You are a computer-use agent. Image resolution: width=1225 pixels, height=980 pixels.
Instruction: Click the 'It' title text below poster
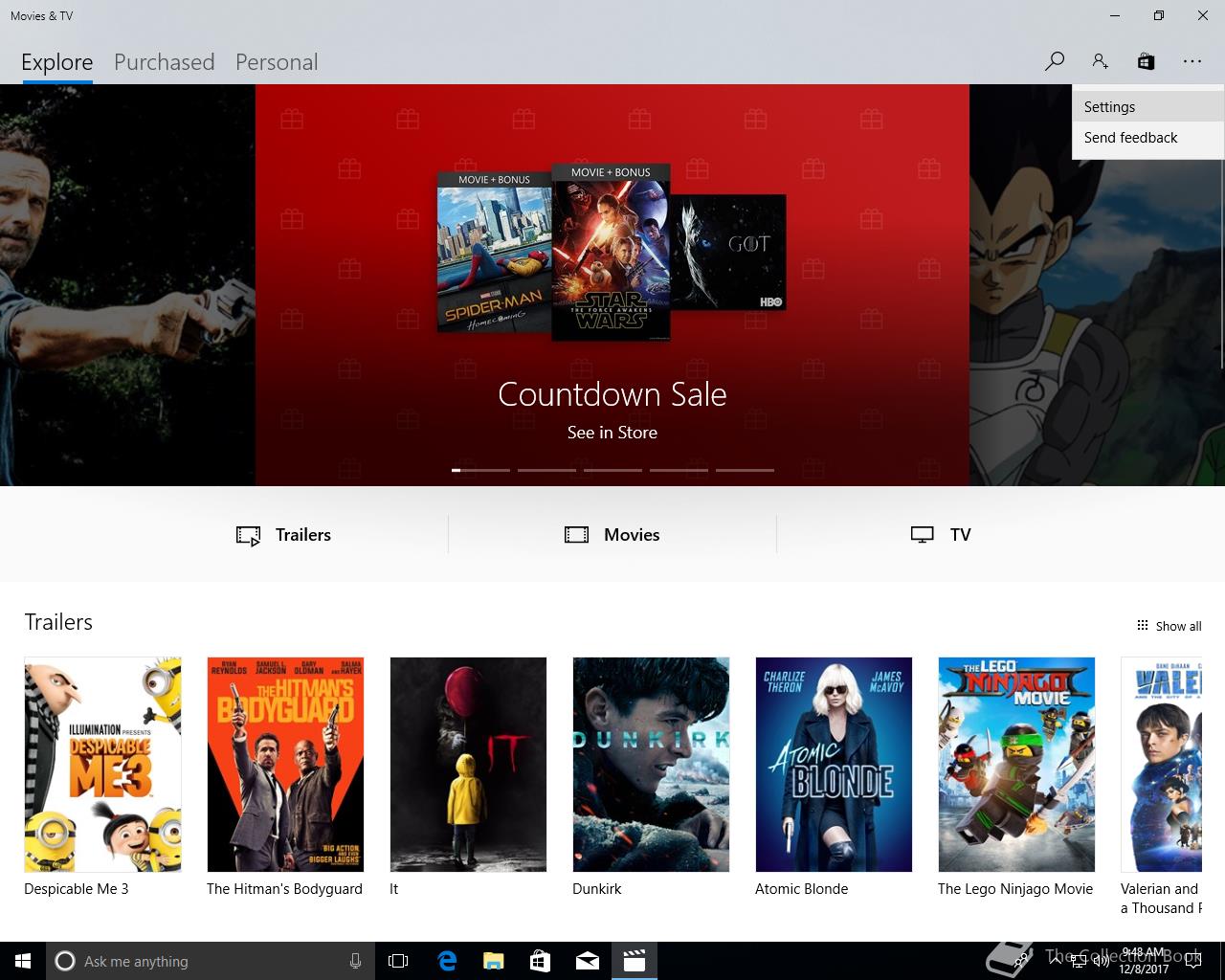click(393, 889)
